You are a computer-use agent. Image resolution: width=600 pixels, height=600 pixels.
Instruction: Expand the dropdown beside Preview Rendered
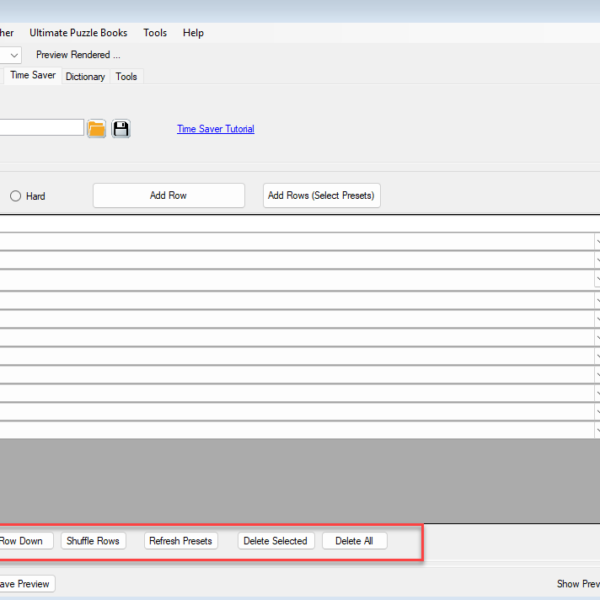tap(12, 55)
